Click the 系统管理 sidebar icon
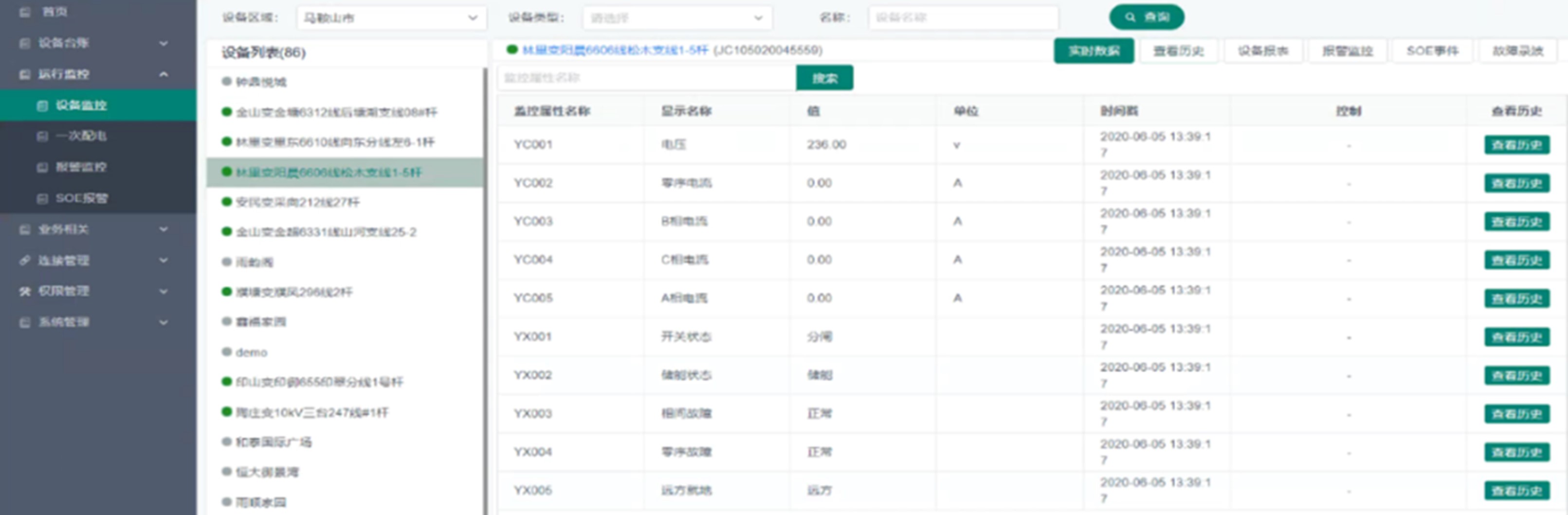The width and height of the screenshot is (1568, 515). pos(25,322)
